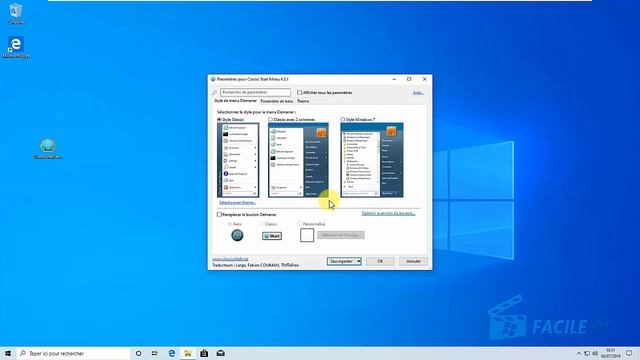640x360 pixels.
Task: Click the custom button image preview box
Action: click(307, 235)
